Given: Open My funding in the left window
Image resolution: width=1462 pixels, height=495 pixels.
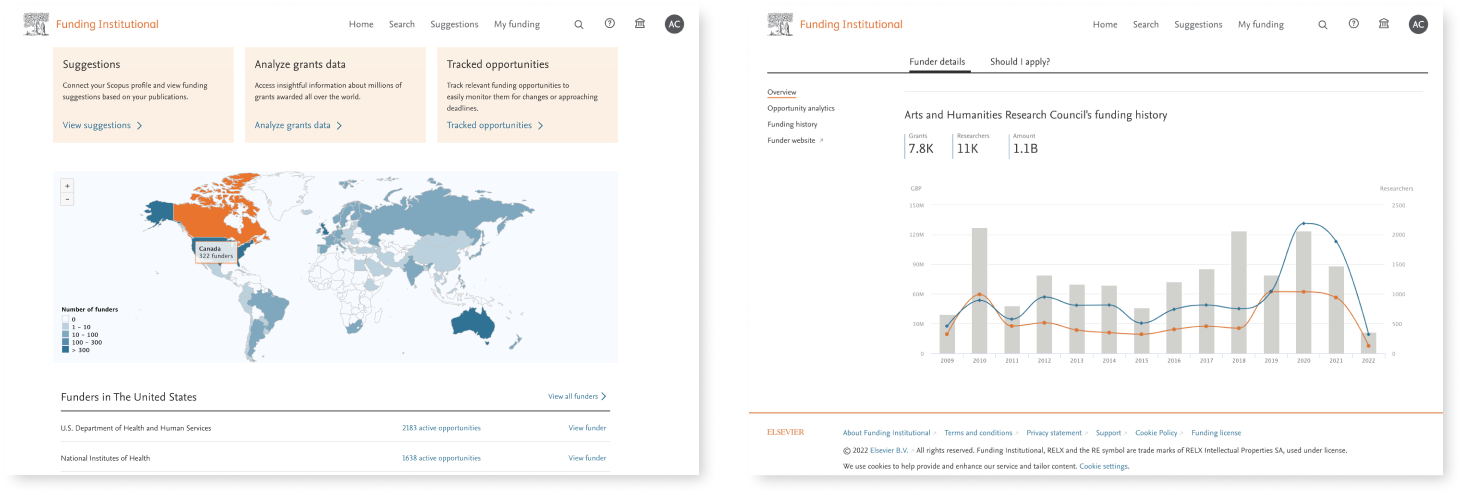Looking at the screenshot, I should 517,24.
